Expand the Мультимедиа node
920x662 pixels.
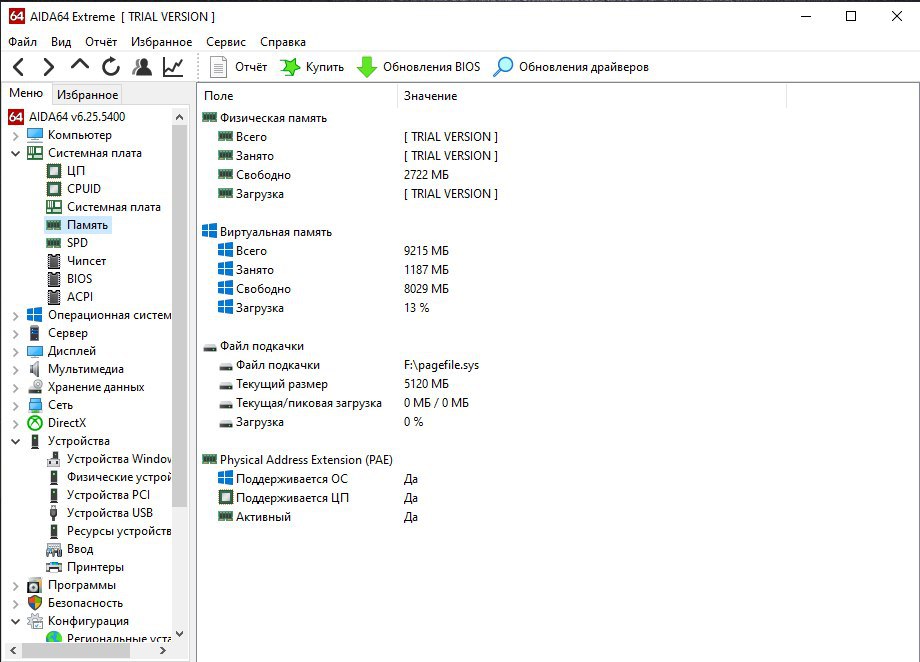pyautogui.click(x=15, y=370)
